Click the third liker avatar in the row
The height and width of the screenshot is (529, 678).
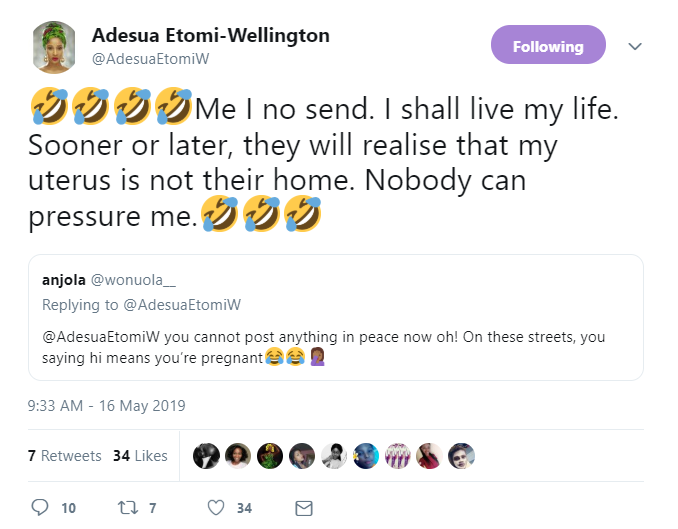270,456
